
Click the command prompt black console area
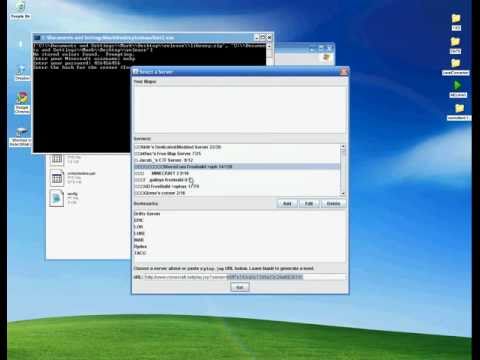(x=82, y=110)
